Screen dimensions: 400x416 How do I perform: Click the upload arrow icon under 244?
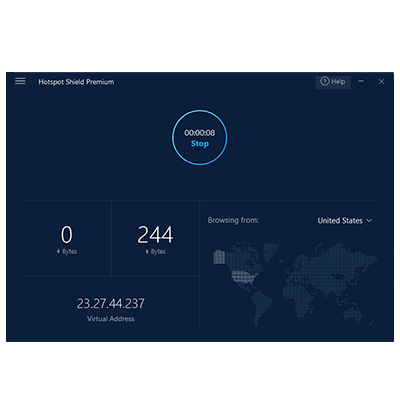[147, 251]
